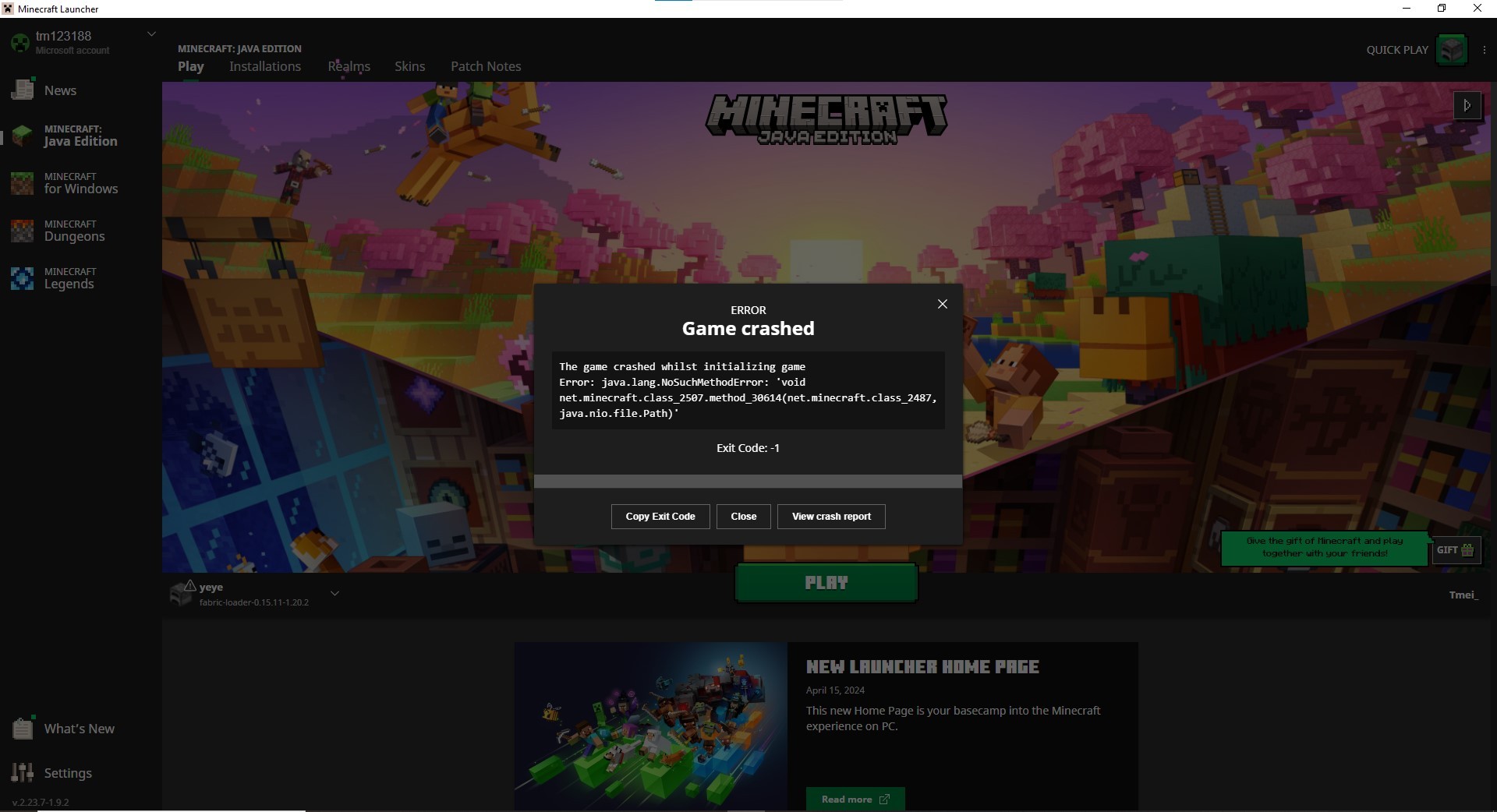Click the 'MINECRAFT: JAVA EDITION' header text

239,48
